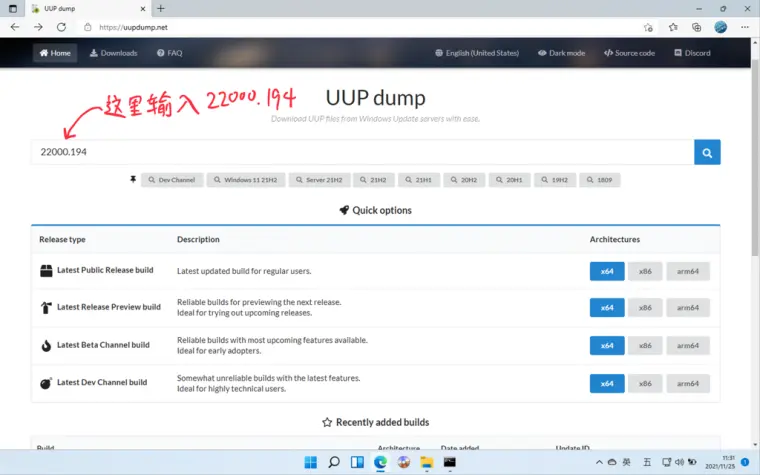Select arm64 for Latest Beta Channel build
The image size is (760, 475).
[688, 346]
